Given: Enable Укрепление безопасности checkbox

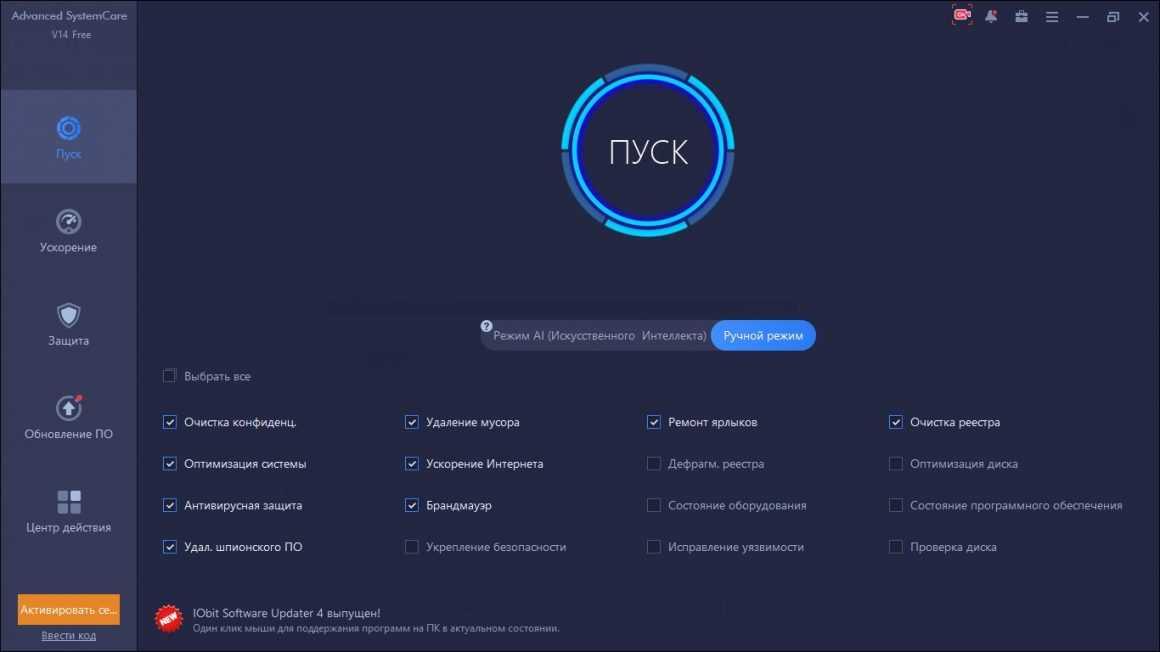Looking at the screenshot, I should pyautogui.click(x=411, y=547).
